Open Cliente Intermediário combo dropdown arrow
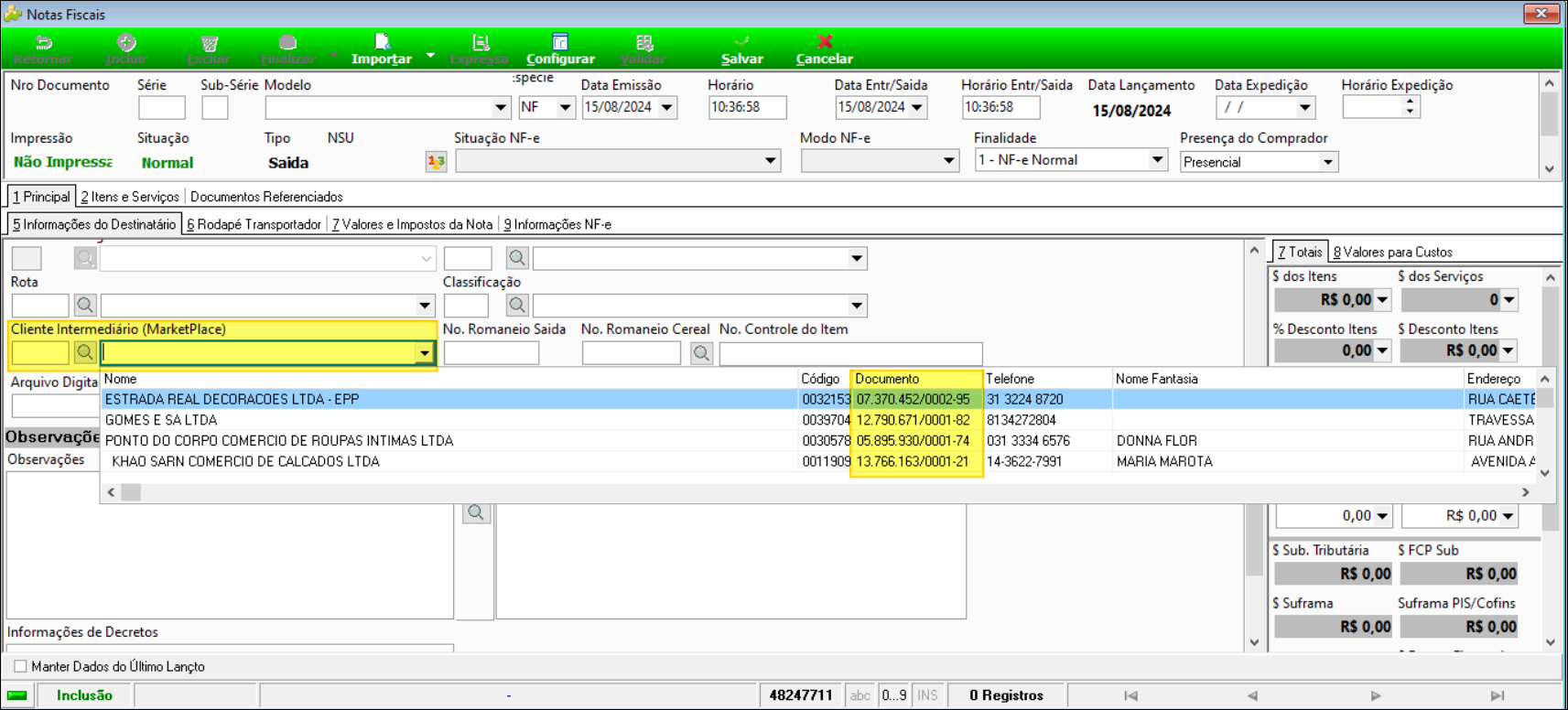 click(x=425, y=352)
